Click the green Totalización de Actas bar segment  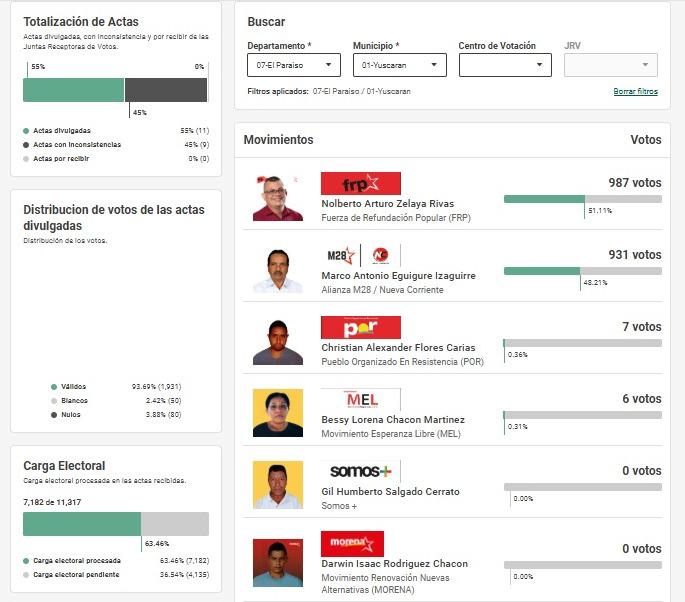point(73,90)
